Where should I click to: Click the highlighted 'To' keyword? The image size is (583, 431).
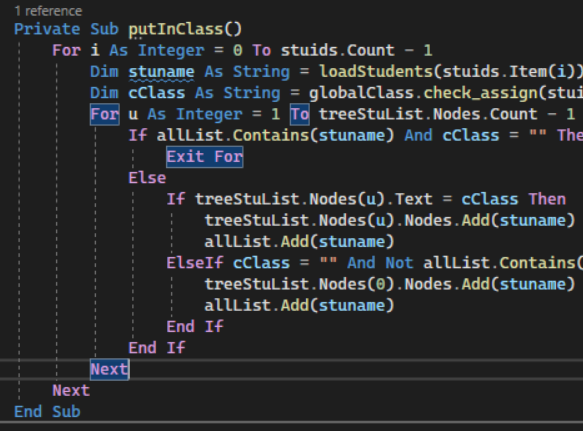pyautogui.click(x=300, y=115)
